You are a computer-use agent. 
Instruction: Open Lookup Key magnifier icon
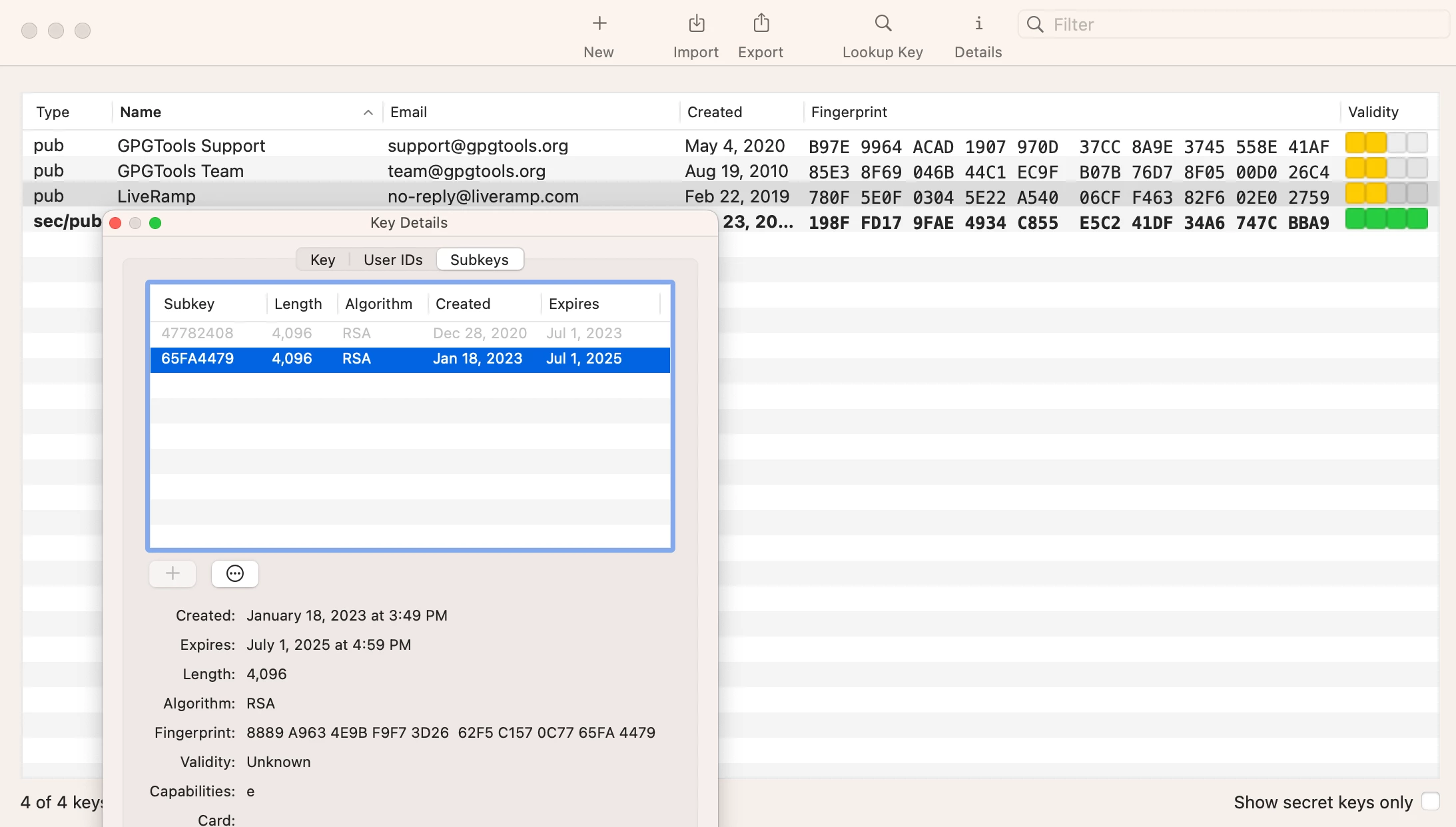[x=883, y=24]
